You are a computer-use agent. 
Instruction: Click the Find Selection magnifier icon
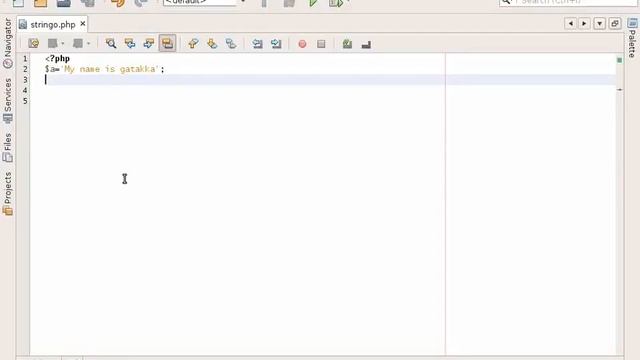(111, 44)
